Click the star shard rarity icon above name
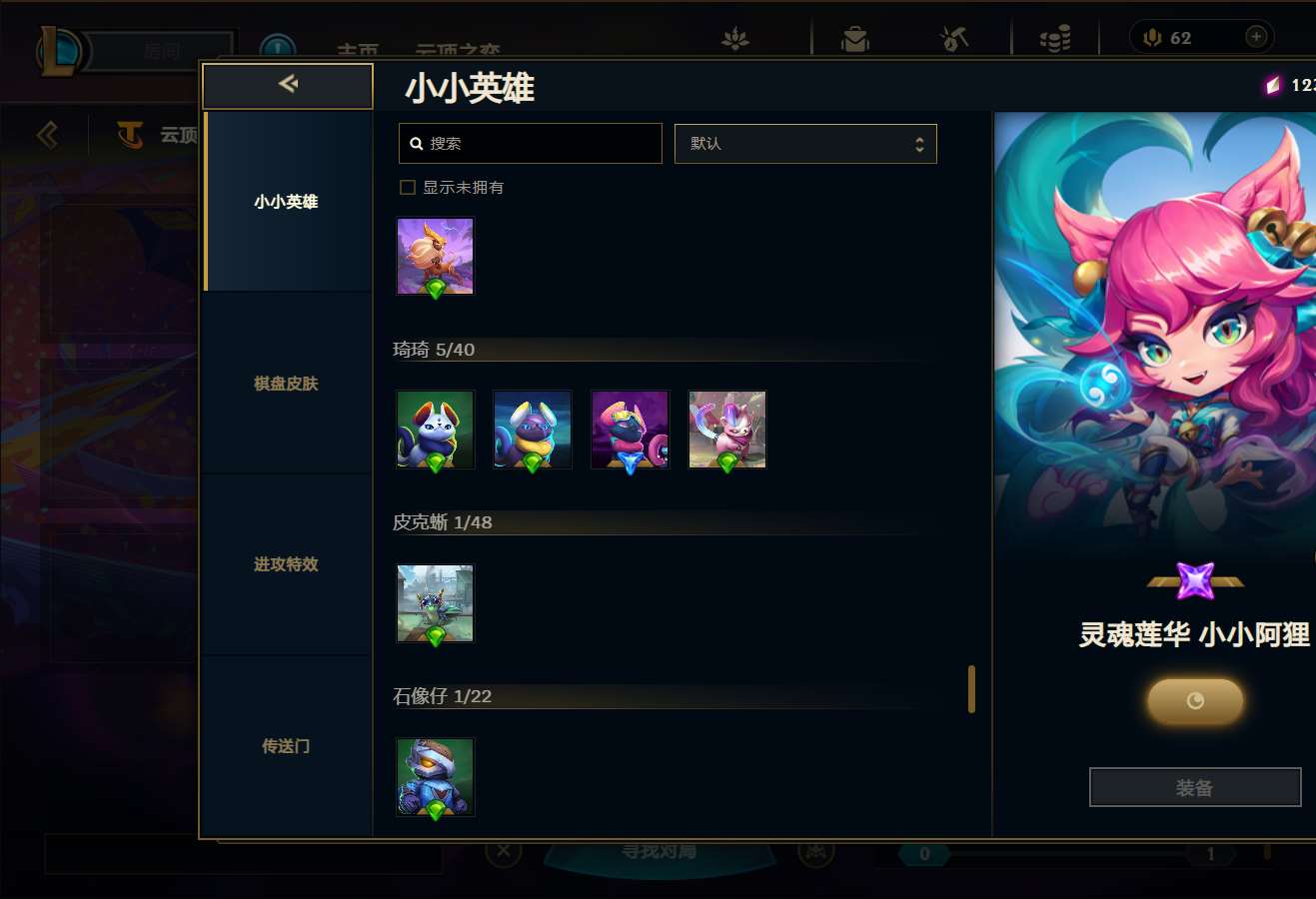Image resolution: width=1316 pixels, height=899 pixels. pos(1195,580)
